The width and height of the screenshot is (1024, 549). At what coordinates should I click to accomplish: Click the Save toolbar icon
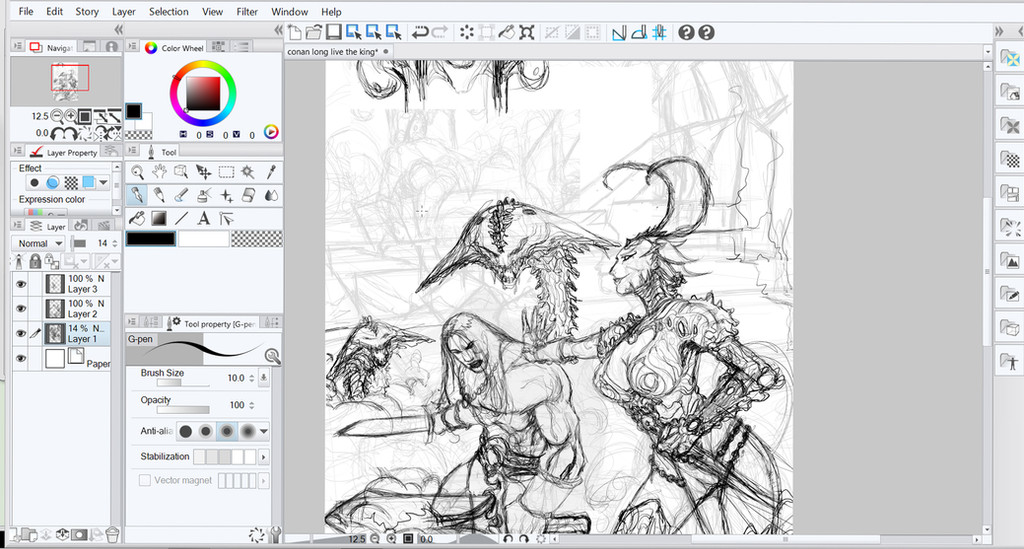(334, 32)
